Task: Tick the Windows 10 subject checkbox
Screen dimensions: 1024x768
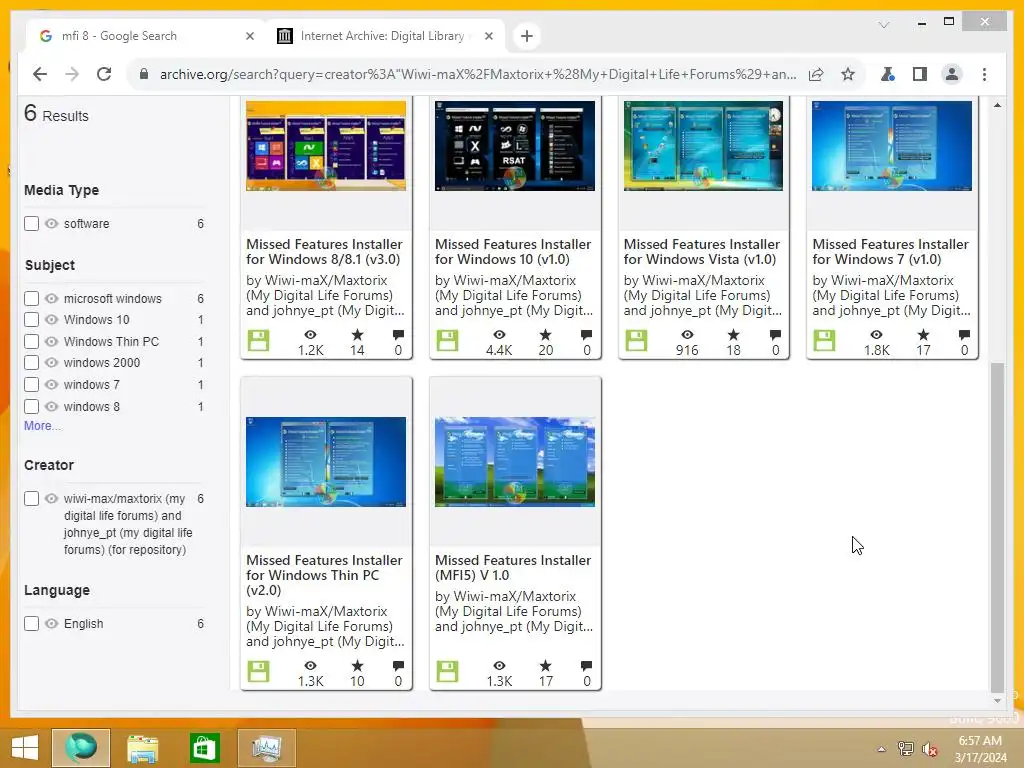Action: tap(31, 319)
